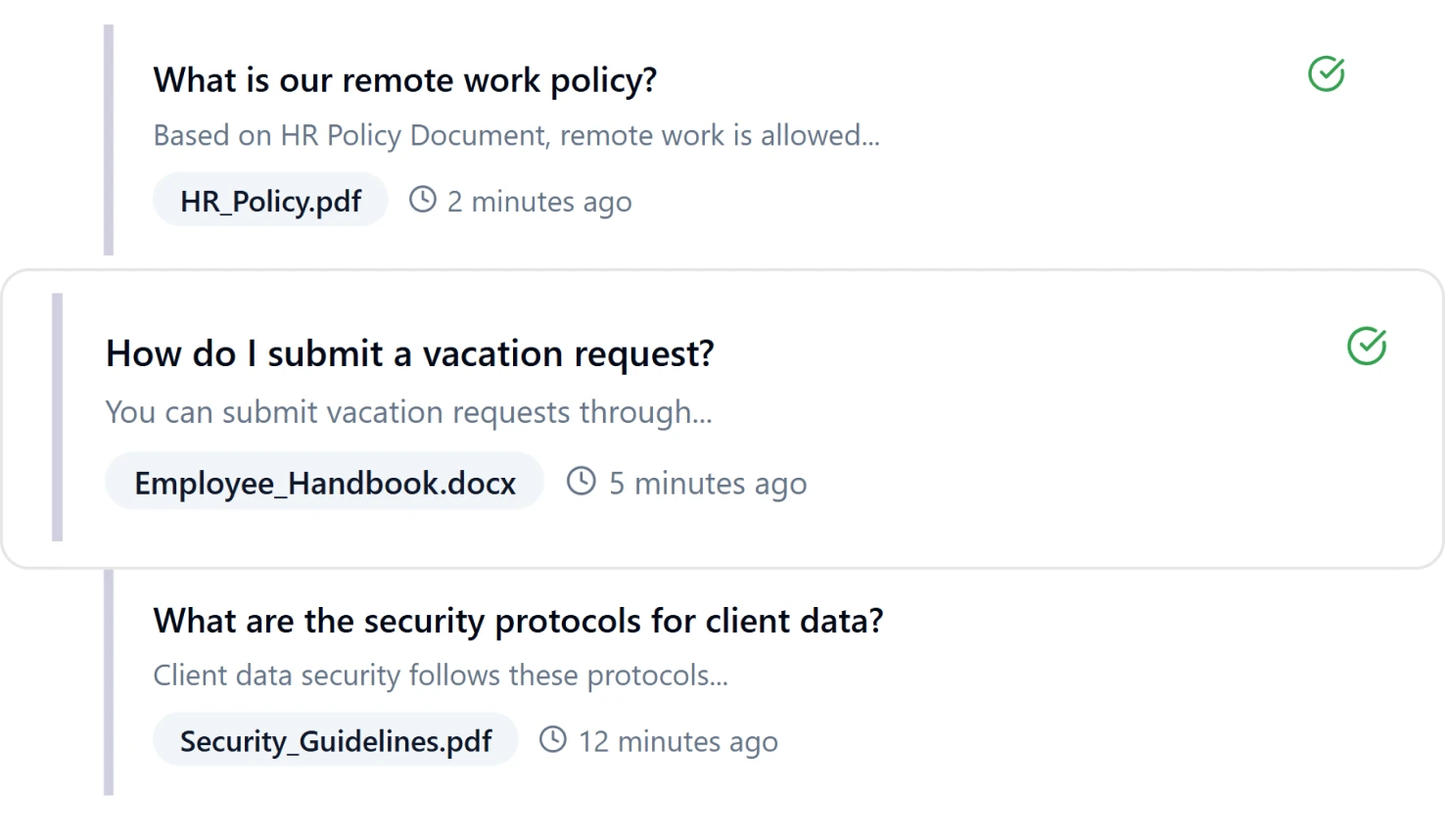This screenshot has height=840, width=1446.
Task: Click the purple accent bar of security protocols card
Action: [x=109, y=682]
